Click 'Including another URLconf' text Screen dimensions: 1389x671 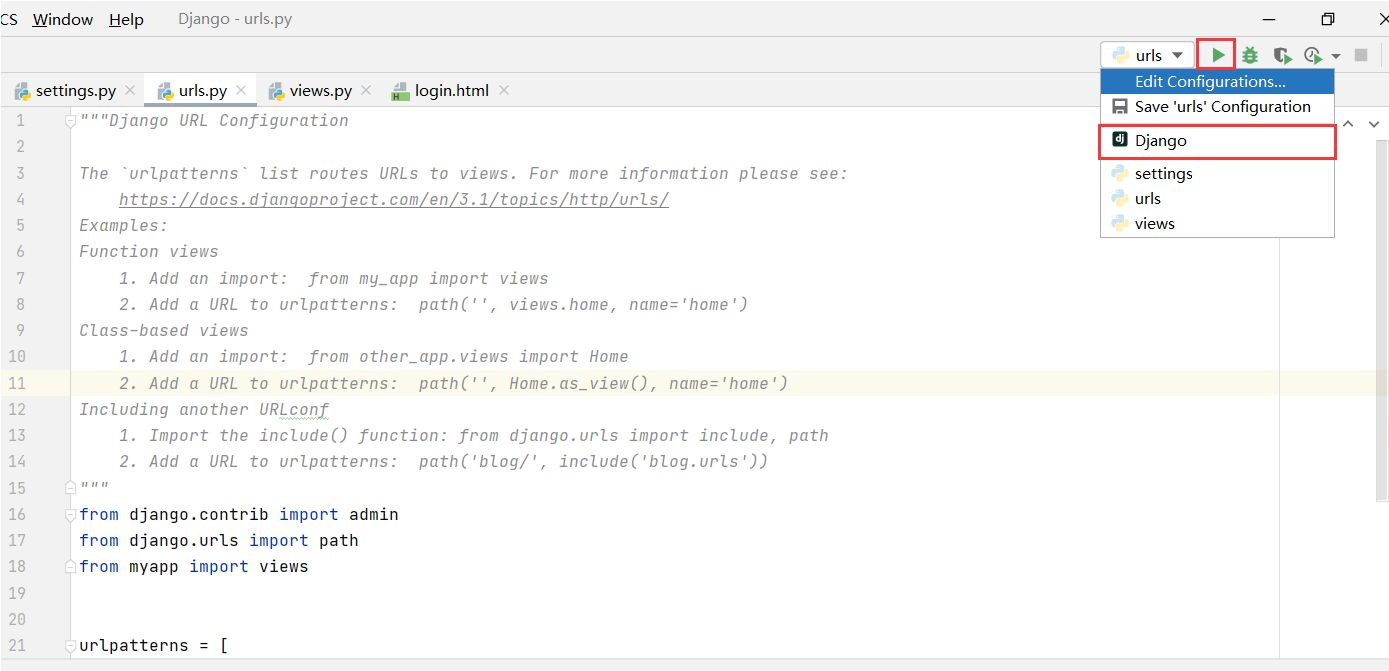204,409
